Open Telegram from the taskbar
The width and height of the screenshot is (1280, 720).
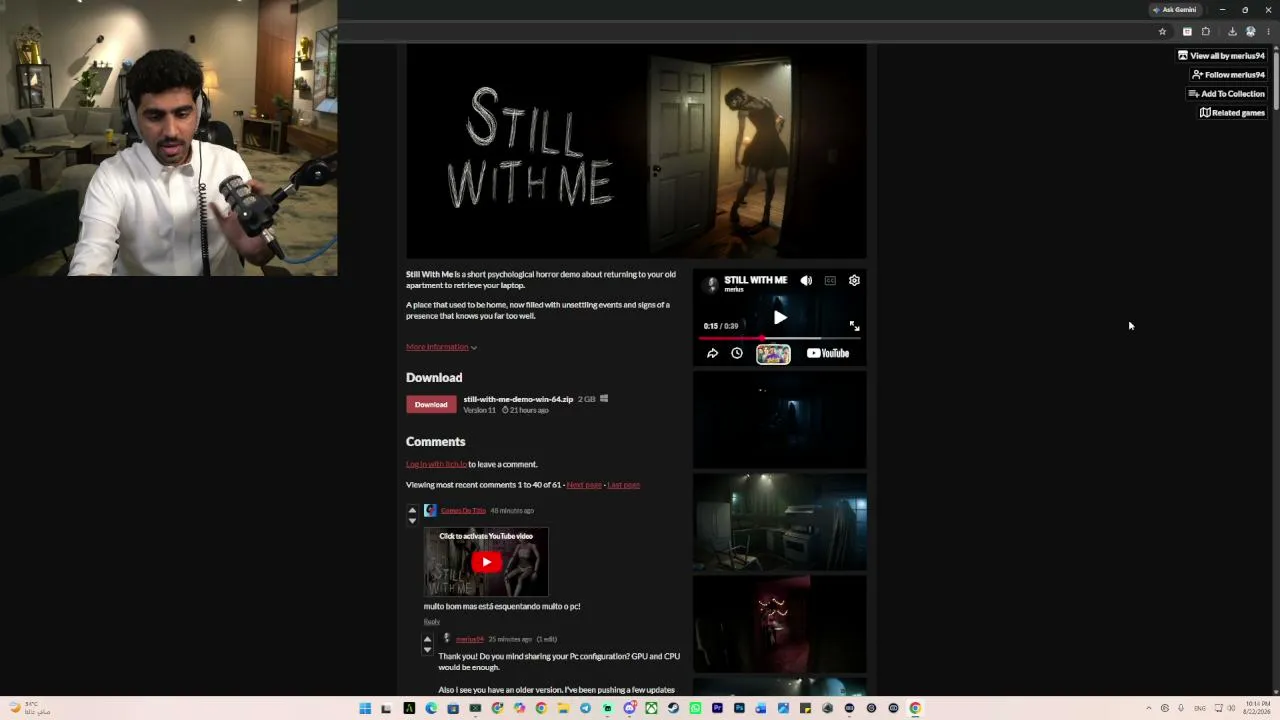pyautogui.click(x=585, y=709)
